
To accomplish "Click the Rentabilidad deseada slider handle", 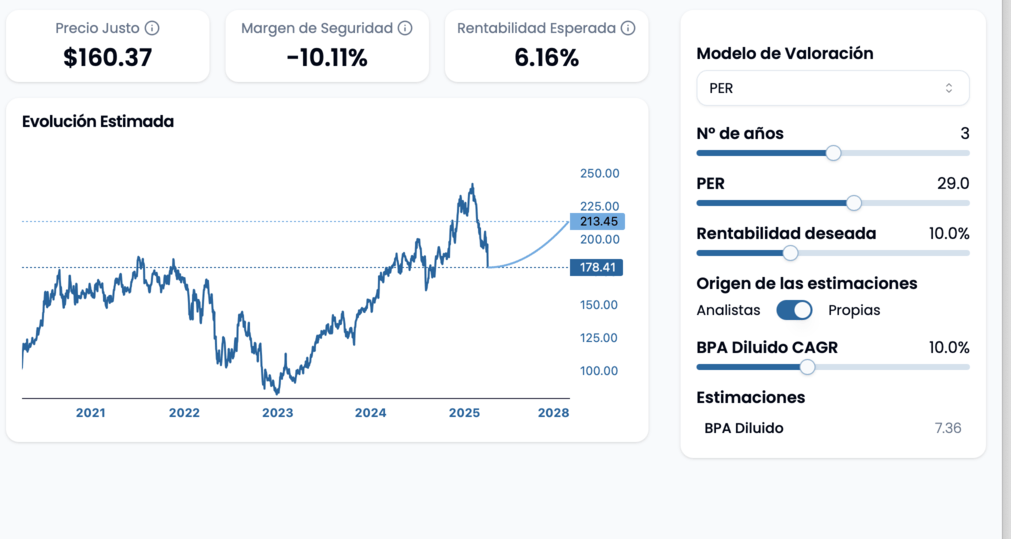I will (790, 253).
